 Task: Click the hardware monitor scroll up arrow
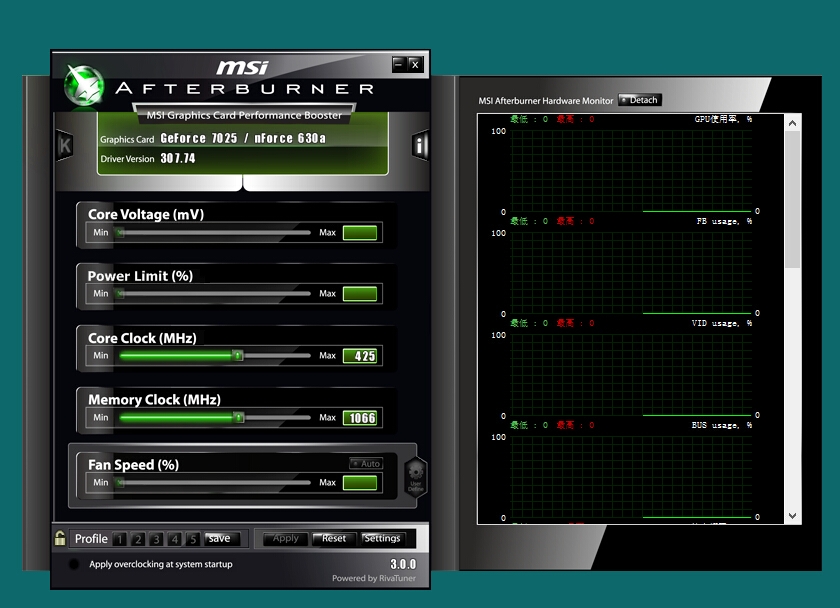click(793, 123)
